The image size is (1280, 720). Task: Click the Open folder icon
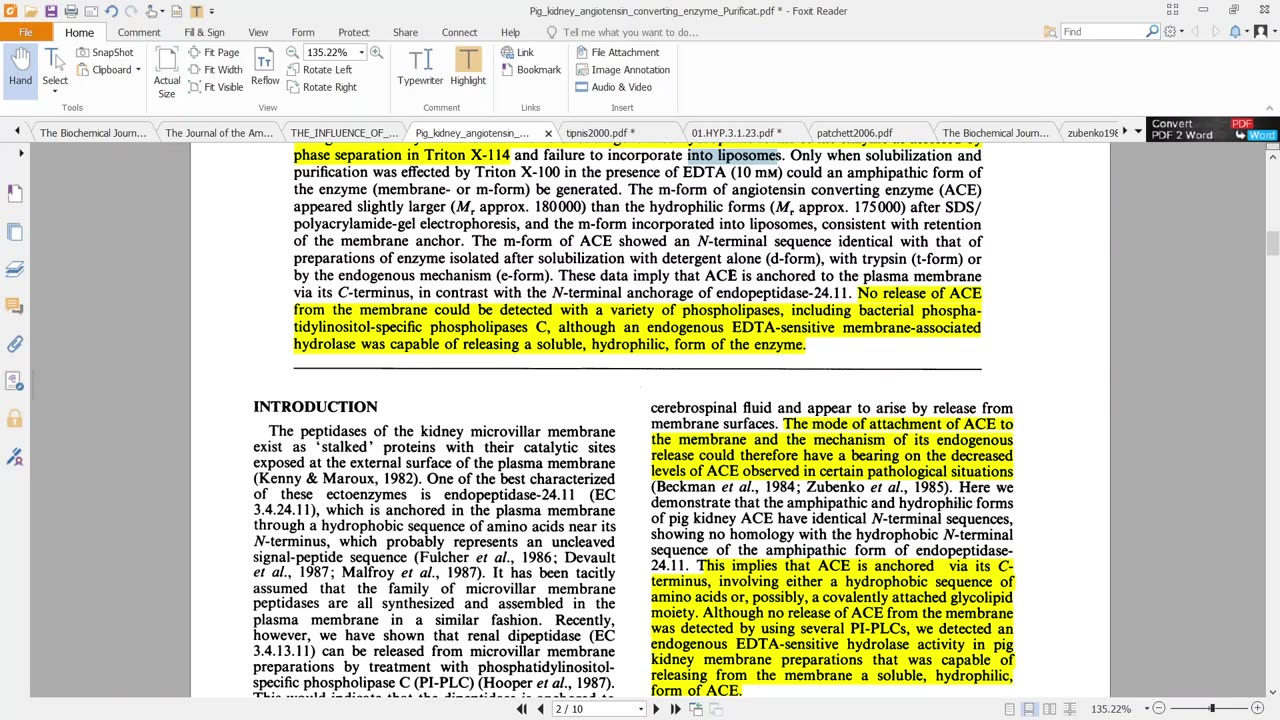[x=31, y=11]
